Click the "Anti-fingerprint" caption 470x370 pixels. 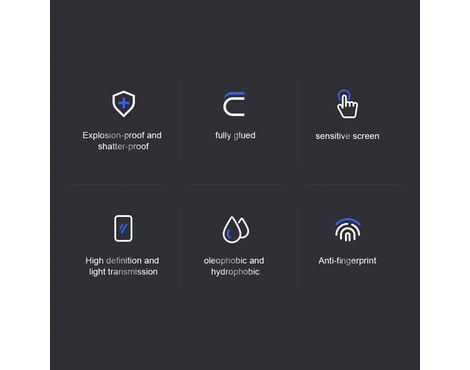tap(347, 261)
